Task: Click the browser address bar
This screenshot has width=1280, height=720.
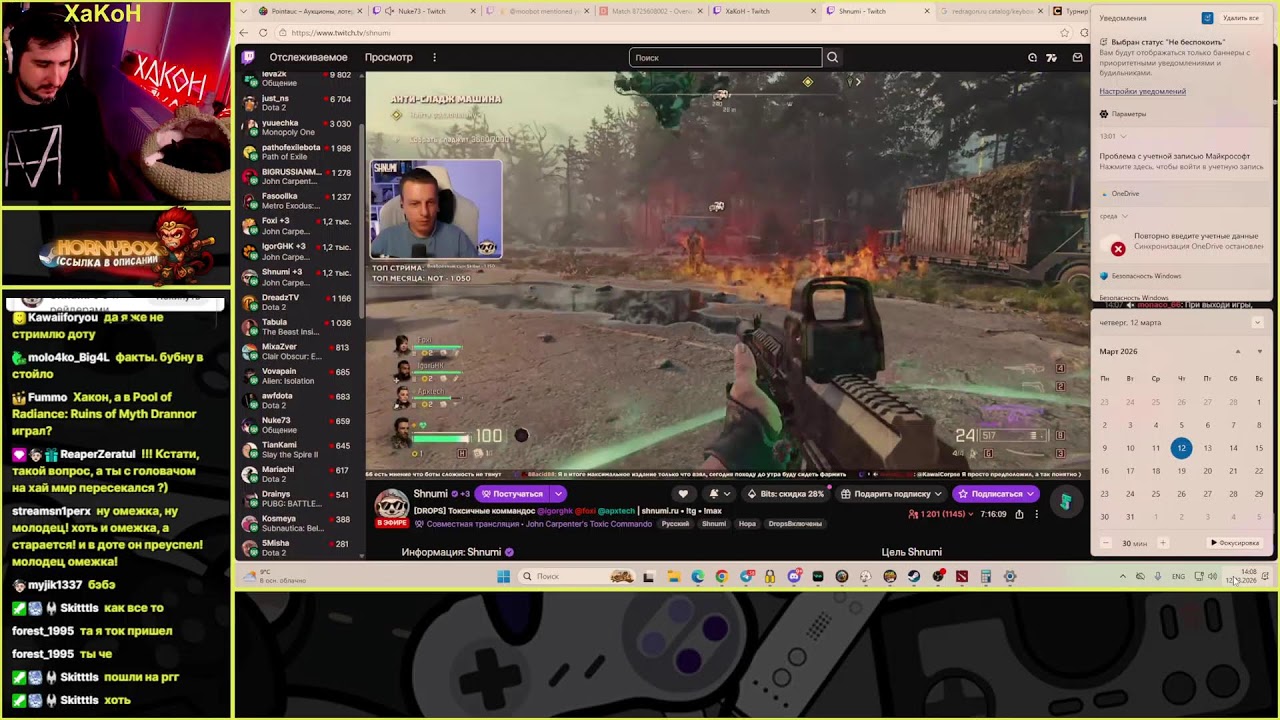Action: [668, 33]
